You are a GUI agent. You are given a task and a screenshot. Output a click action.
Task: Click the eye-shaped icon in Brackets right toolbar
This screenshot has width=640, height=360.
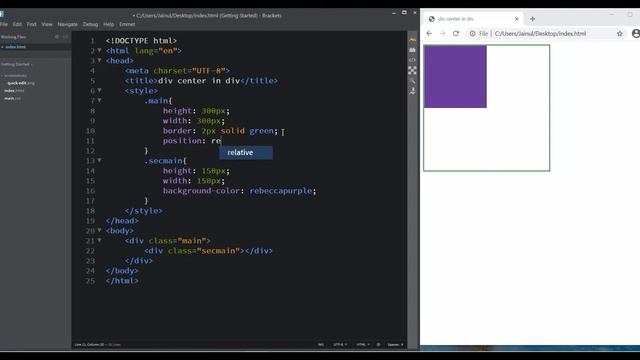[412, 60]
